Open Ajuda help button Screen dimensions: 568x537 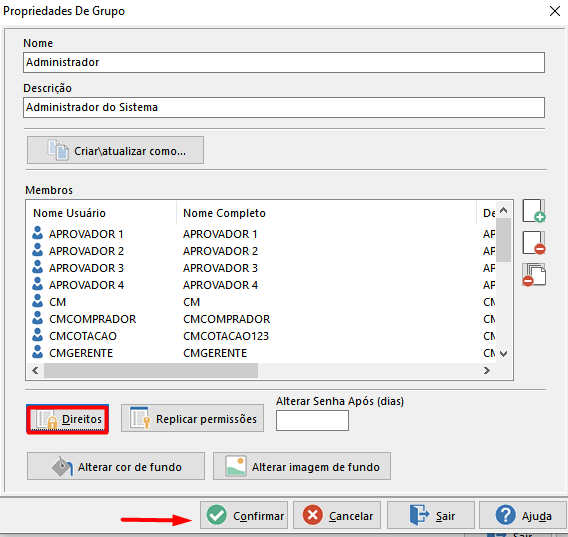coord(523,515)
